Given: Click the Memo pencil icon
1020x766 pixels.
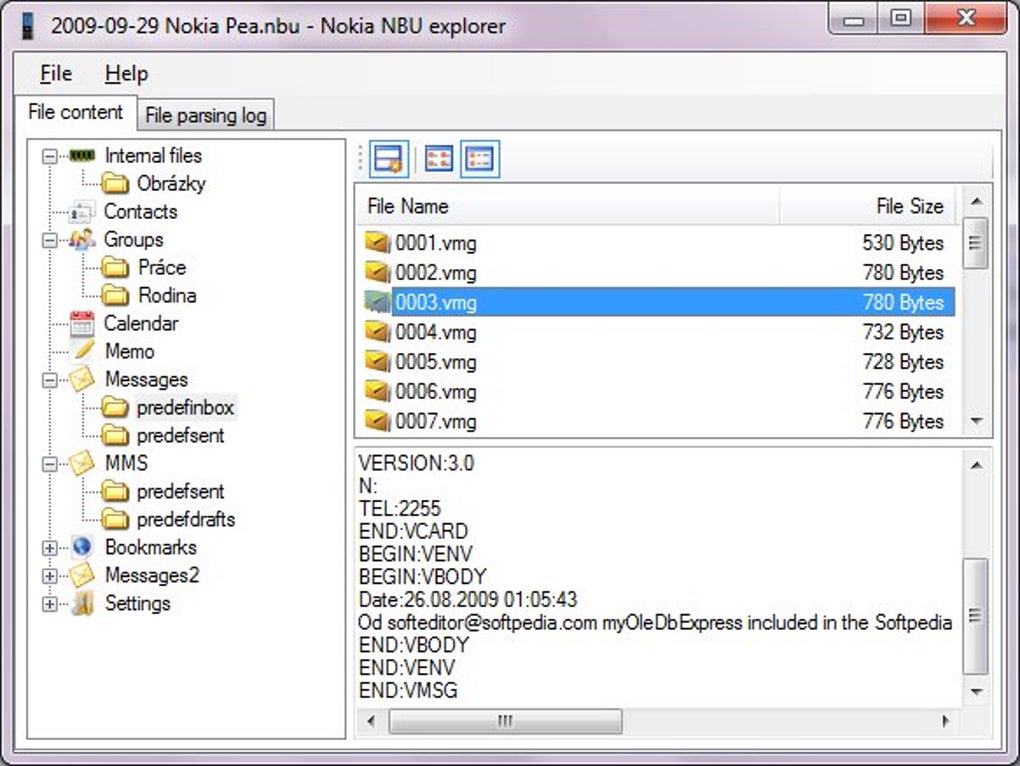Looking at the screenshot, I should tap(85, 351).
